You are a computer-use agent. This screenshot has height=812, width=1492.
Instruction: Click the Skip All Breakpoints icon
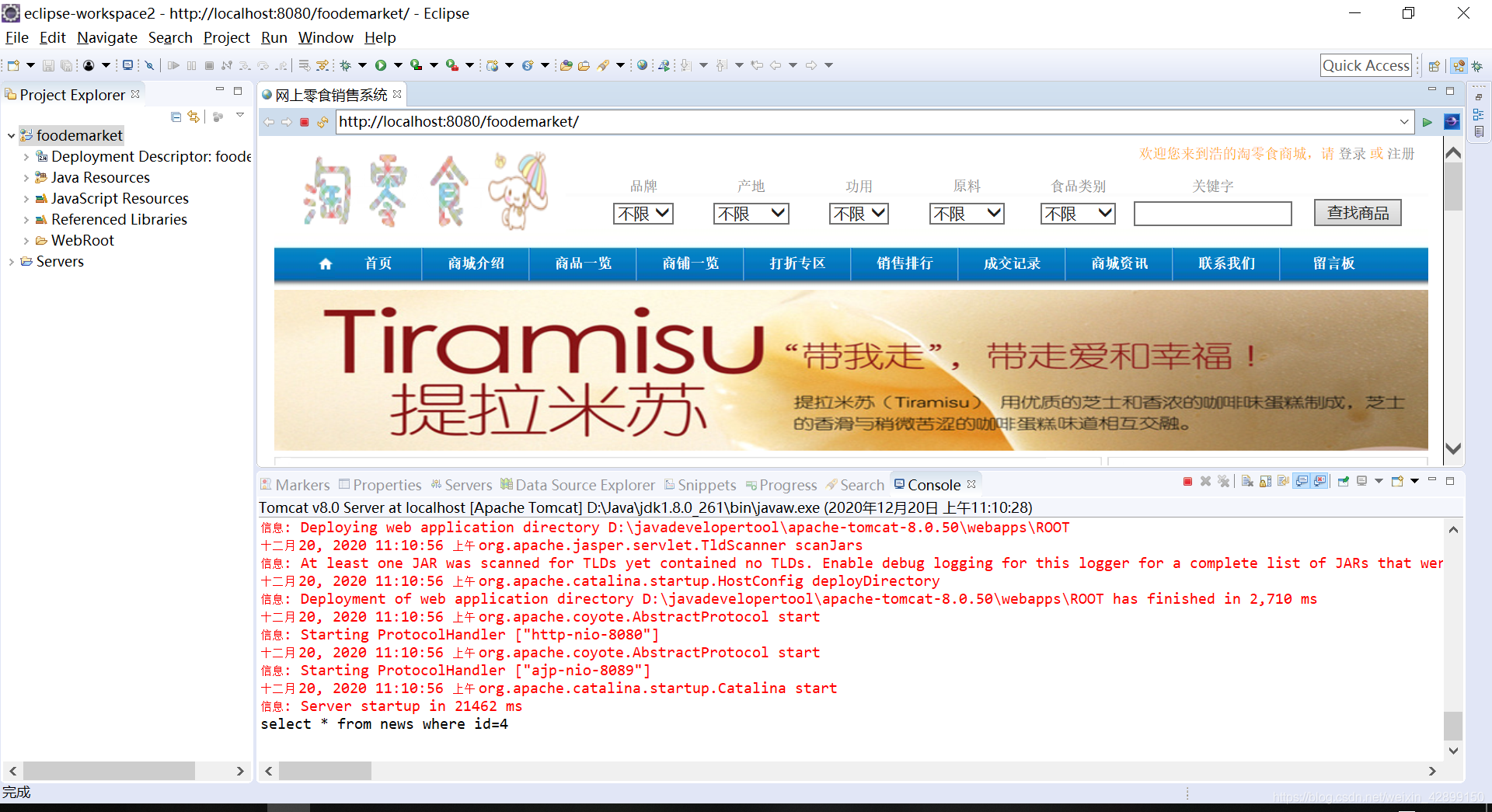[x=149, y=65]
